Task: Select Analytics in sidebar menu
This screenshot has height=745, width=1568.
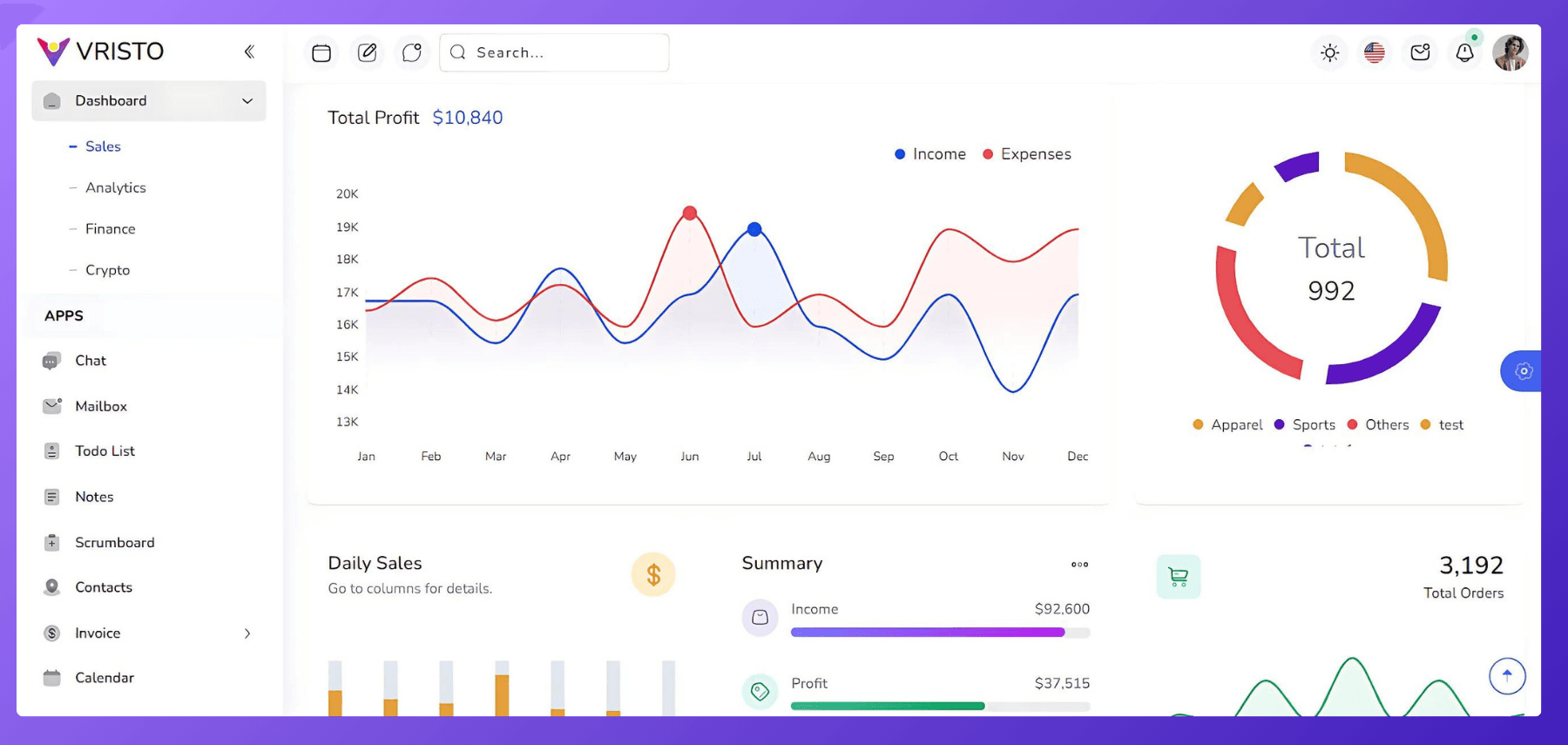Action: (115, 187)
